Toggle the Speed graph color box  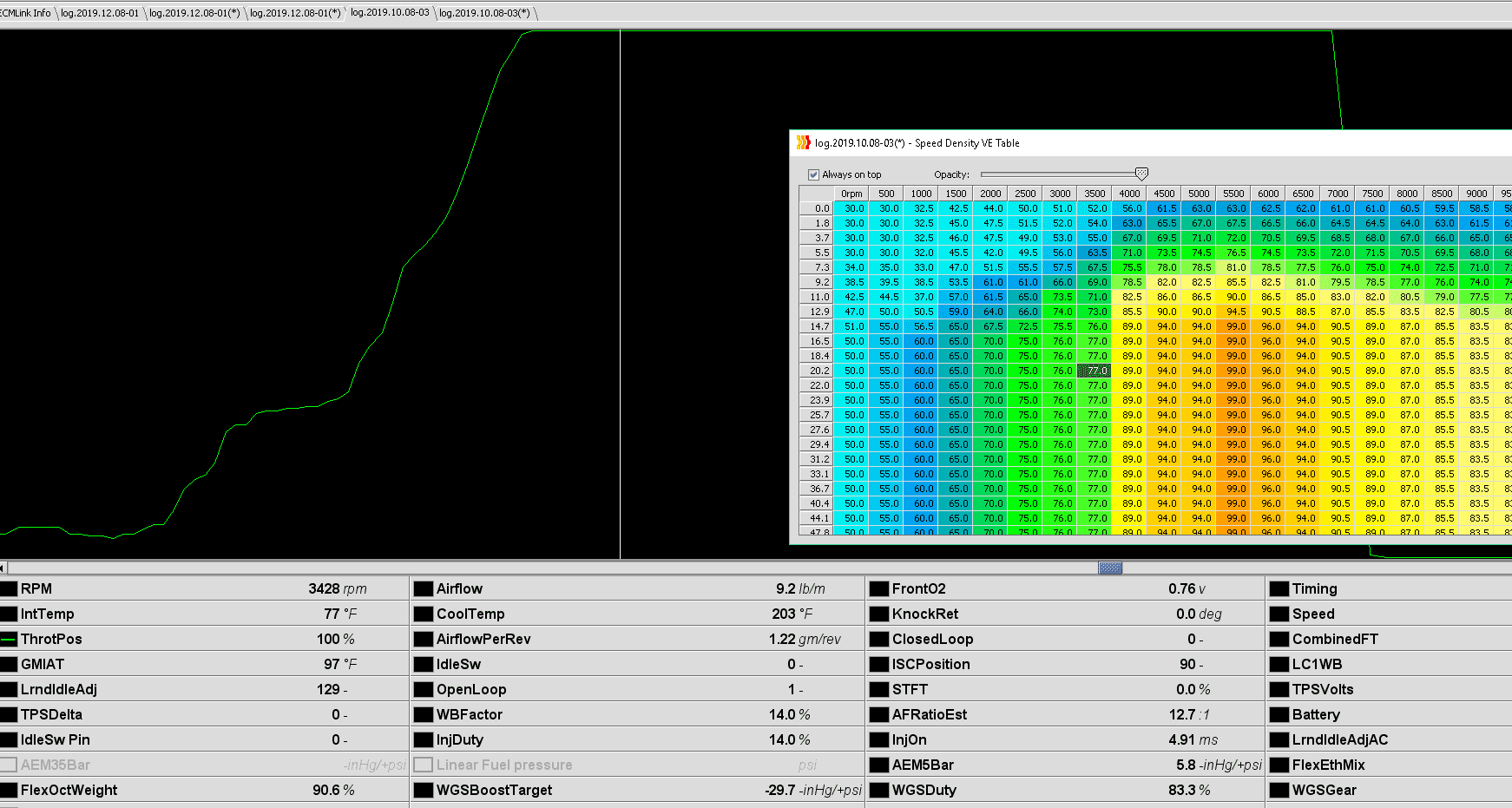point(1279,614)
